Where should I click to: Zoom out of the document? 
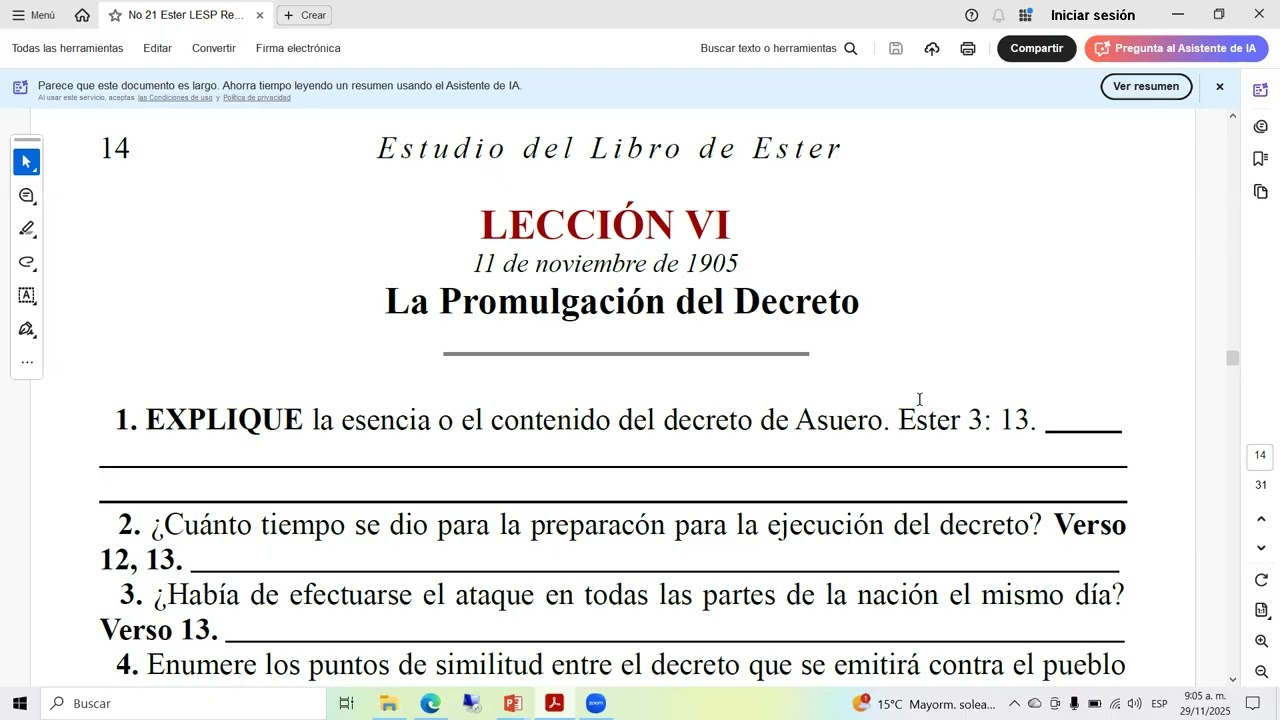pyautogui.click(x=1261, y=672)
